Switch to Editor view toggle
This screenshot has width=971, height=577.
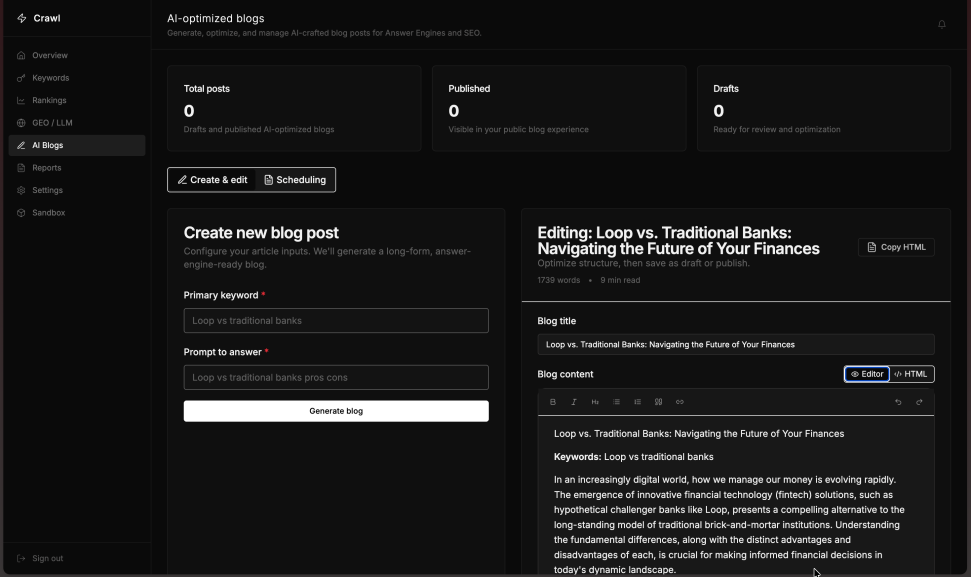(867, 374)
